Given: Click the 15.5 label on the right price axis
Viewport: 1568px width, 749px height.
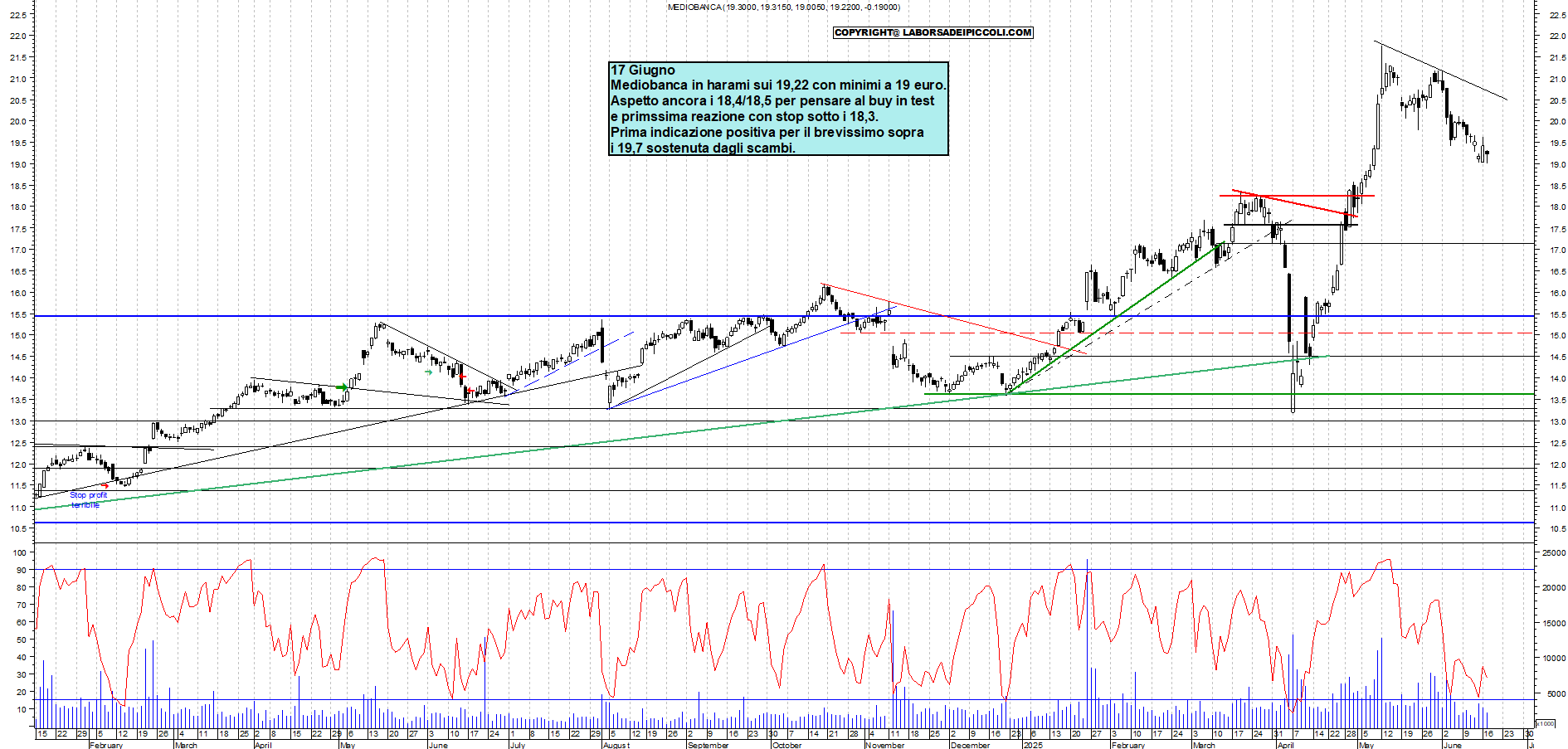Looking at the screenshot, I should [1556, 314].
